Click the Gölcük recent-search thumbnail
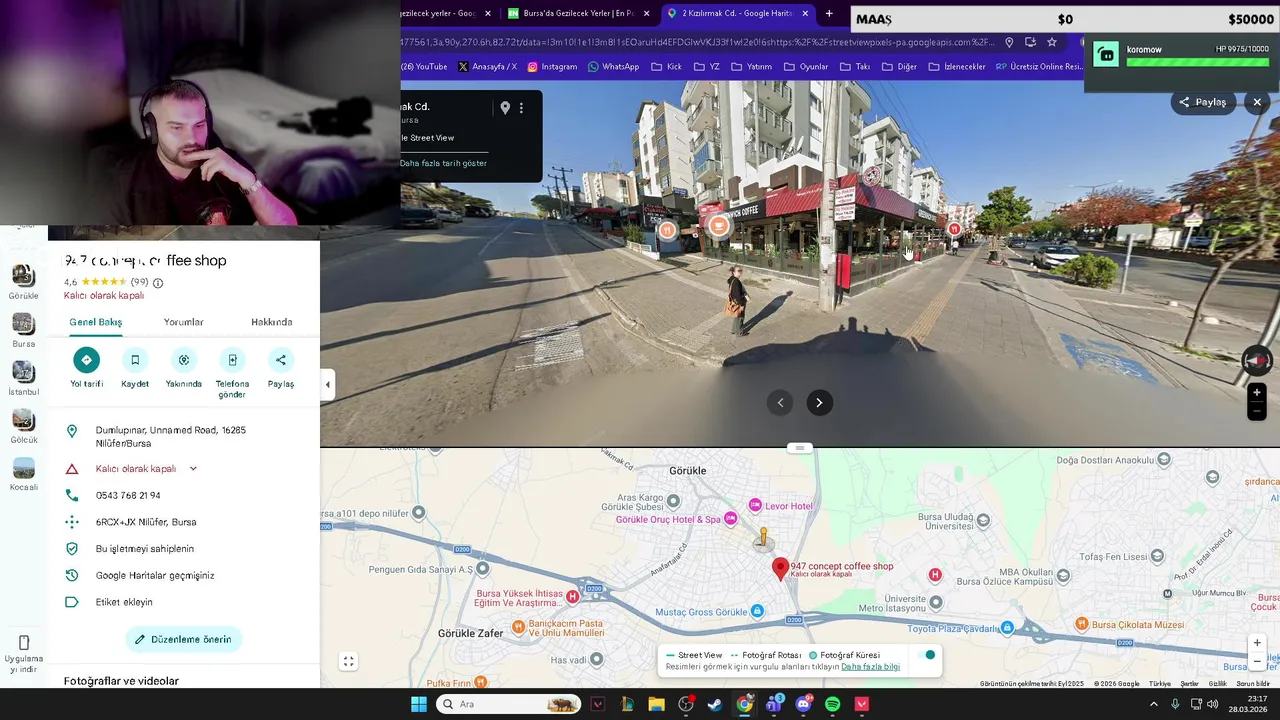The height and width of the screenshot is (720, 1280). point(23,420)
